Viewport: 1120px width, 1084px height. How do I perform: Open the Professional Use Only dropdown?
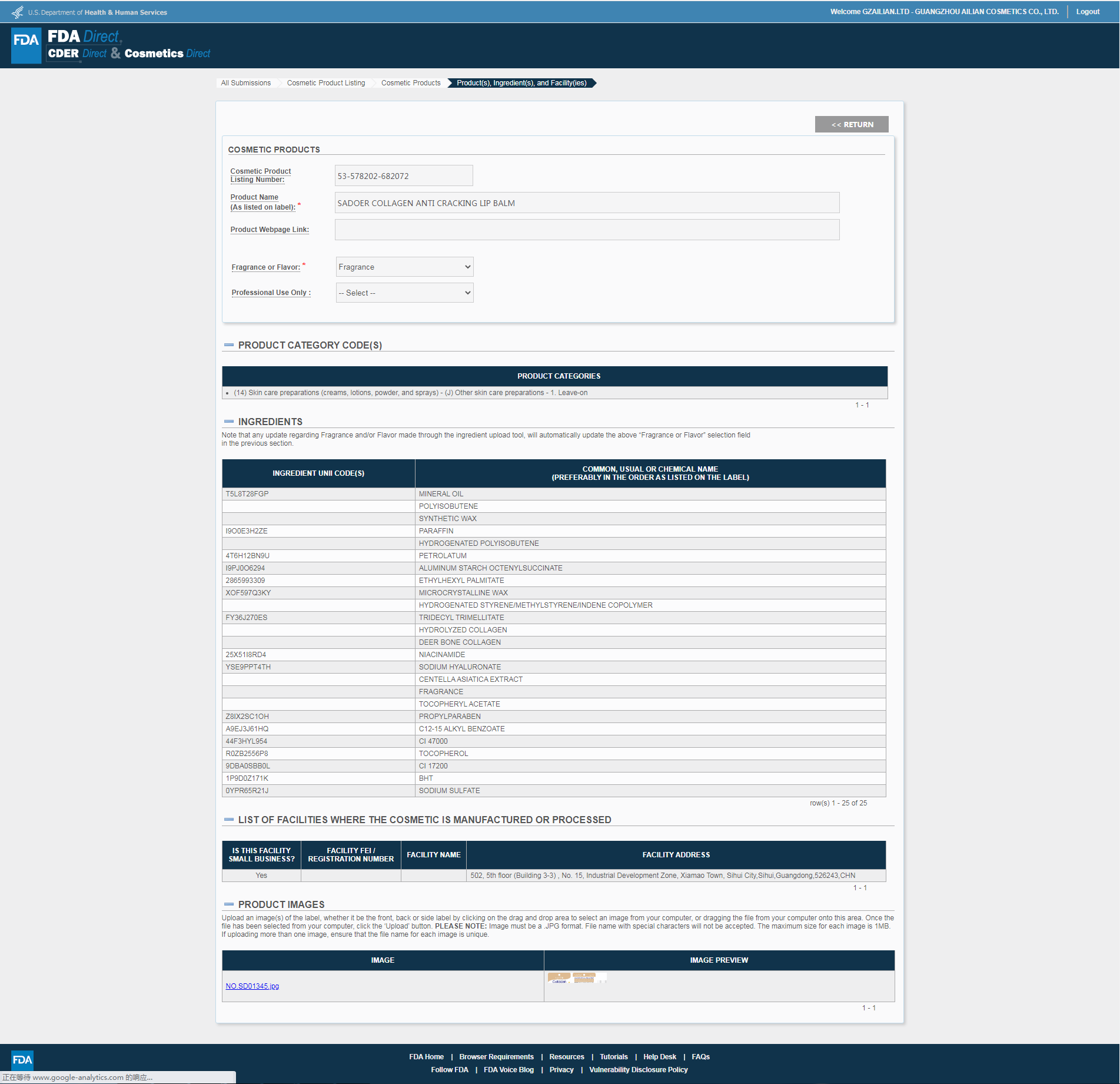[404, 293]
